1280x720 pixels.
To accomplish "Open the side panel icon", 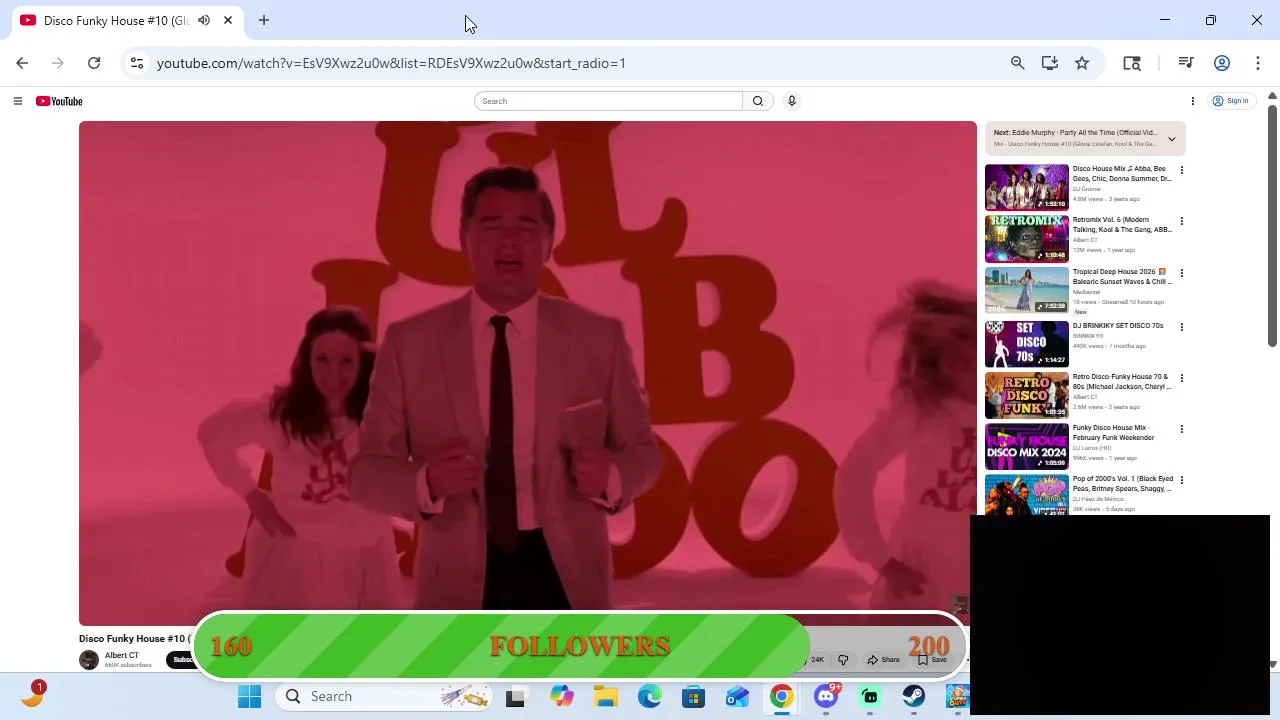I will click(x=1132, y=63).
